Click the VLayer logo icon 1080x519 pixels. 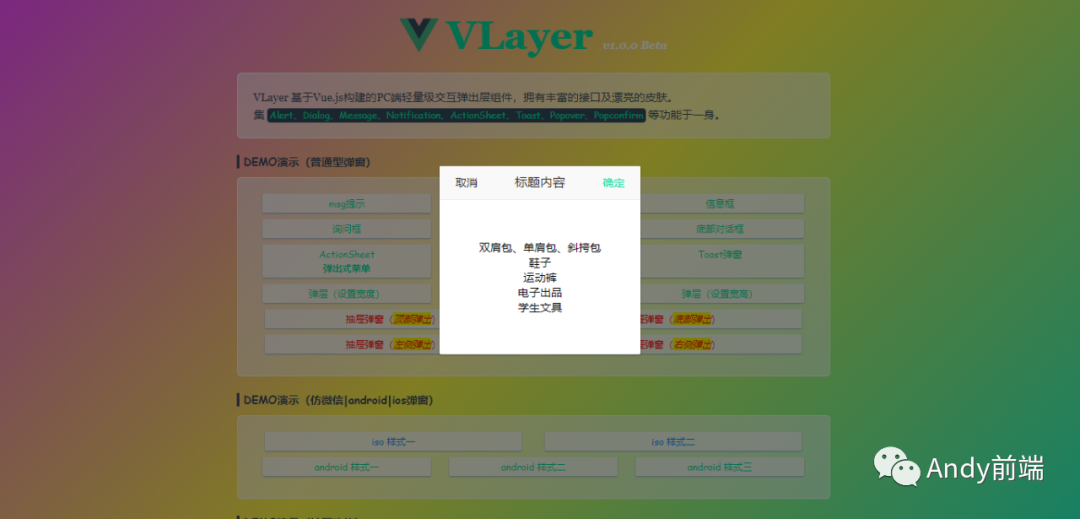(419, 34)
